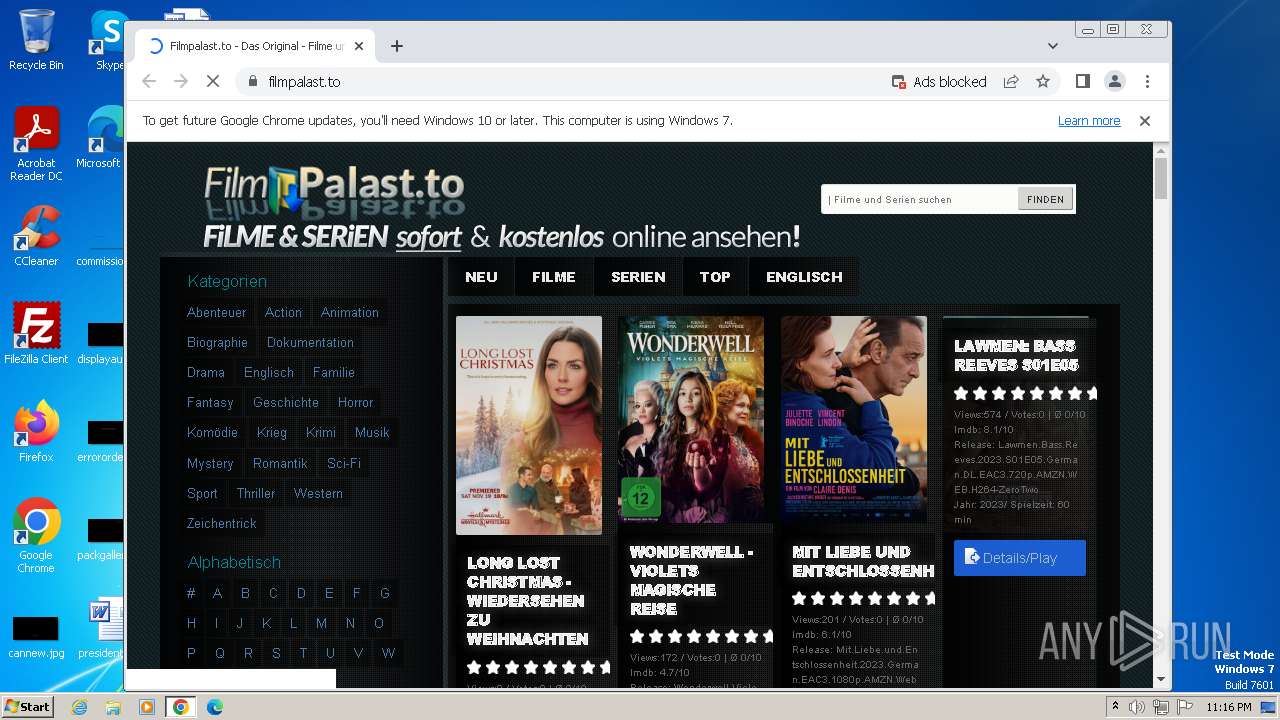
Task: Open the site info lock icon
Action: coord(252,82)
